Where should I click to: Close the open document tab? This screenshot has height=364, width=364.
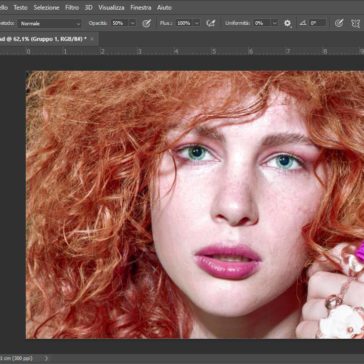(x=92, y=39)
